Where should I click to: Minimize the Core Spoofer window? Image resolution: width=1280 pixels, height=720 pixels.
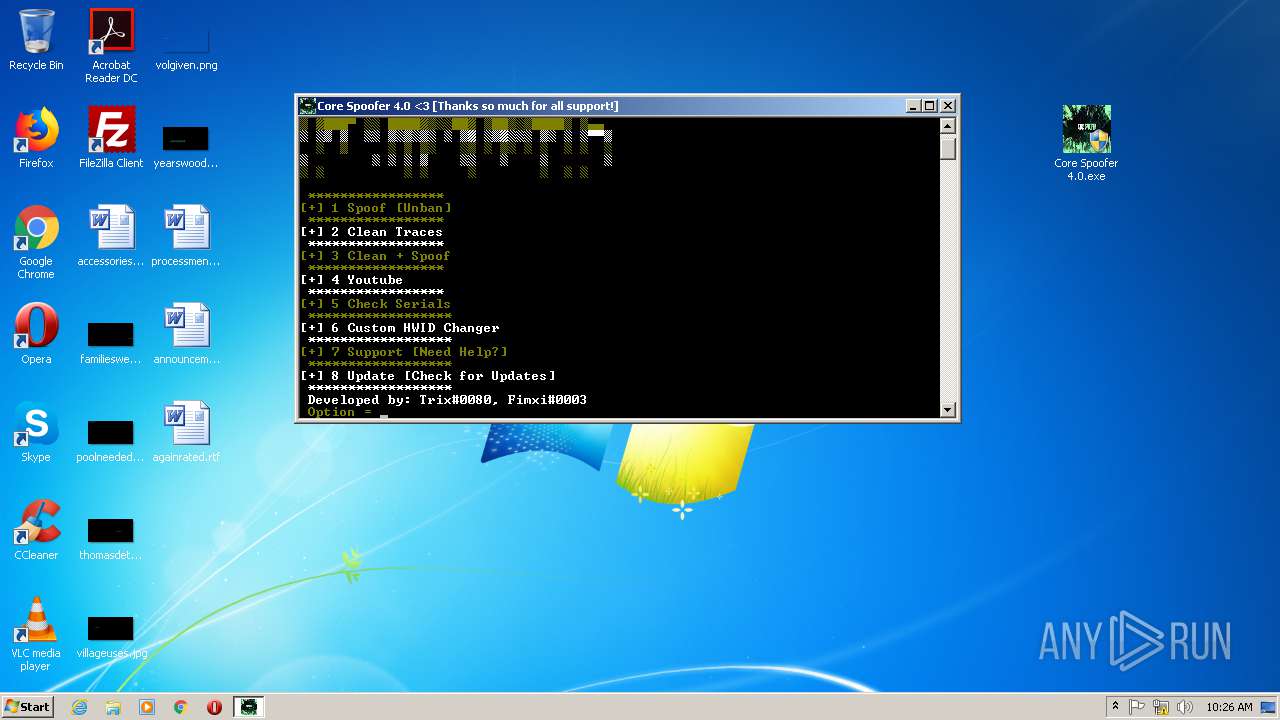point(913,106)
